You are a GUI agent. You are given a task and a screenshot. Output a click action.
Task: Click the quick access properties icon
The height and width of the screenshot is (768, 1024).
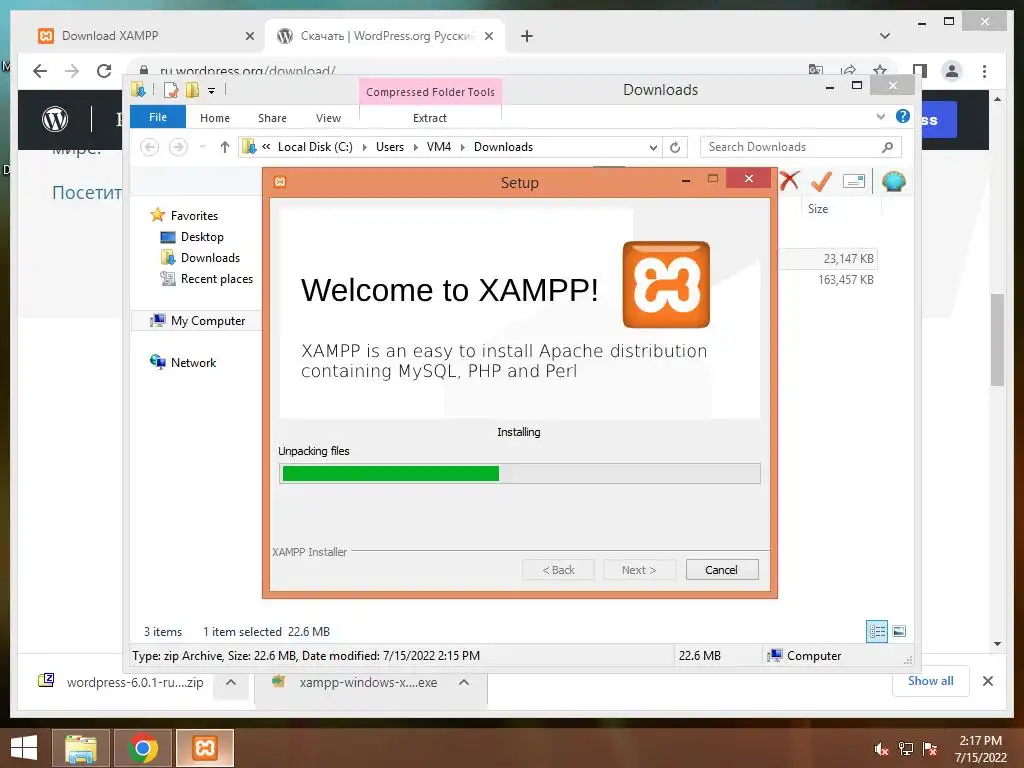[x=170, y=90]
